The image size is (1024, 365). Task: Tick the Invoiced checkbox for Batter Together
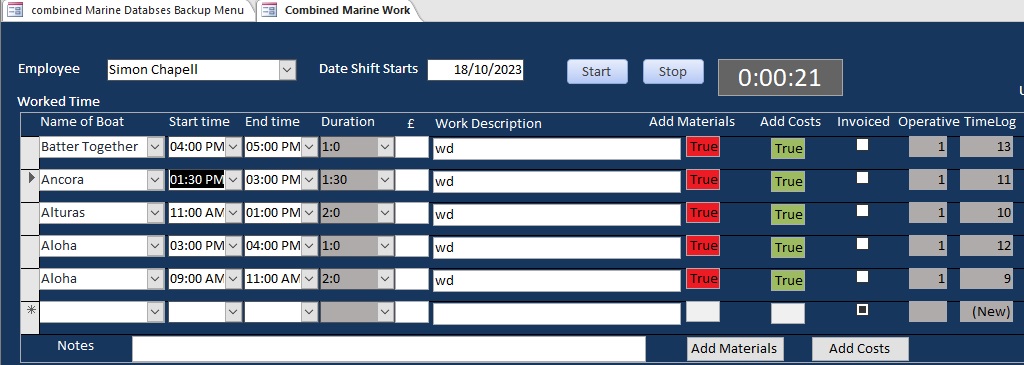coord(863,145)
